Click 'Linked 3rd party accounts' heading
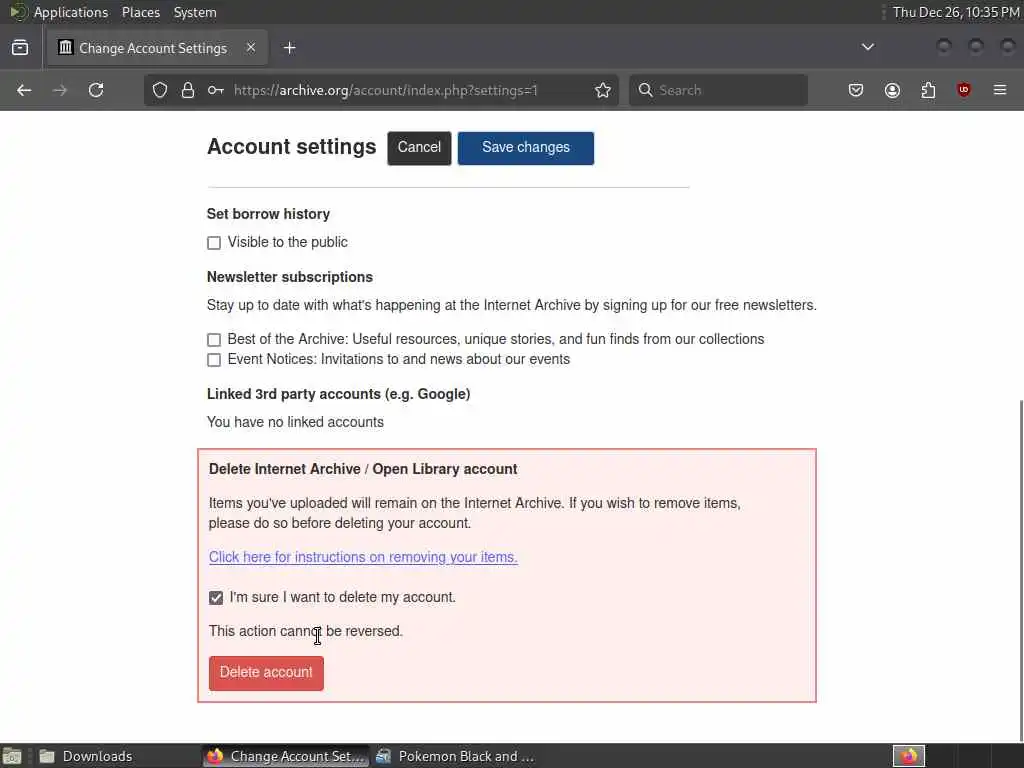This screenshot has width=1024, height=768. (x=338, y=394)
